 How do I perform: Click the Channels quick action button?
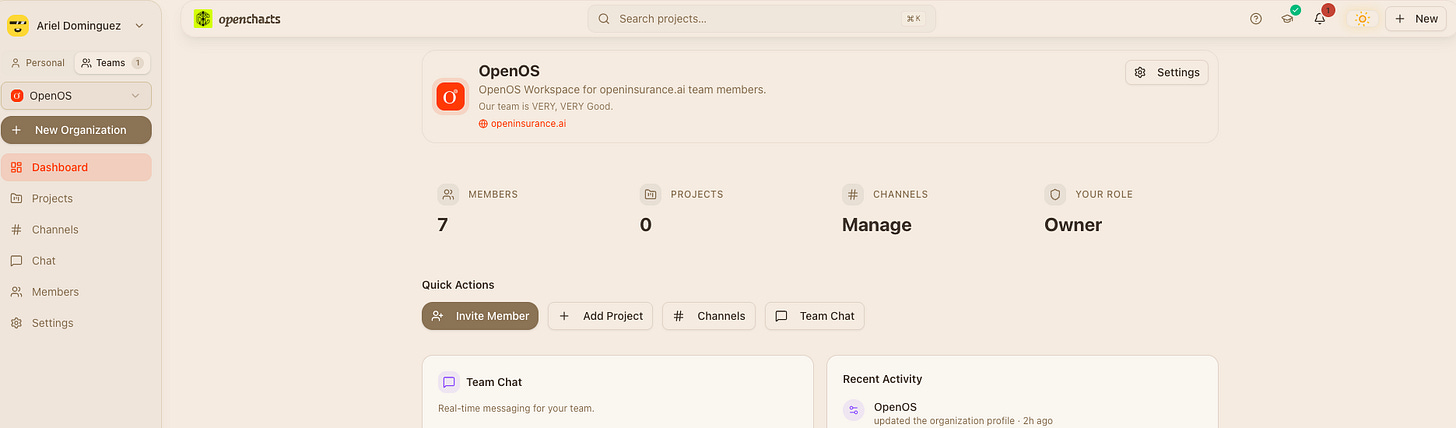709,316
